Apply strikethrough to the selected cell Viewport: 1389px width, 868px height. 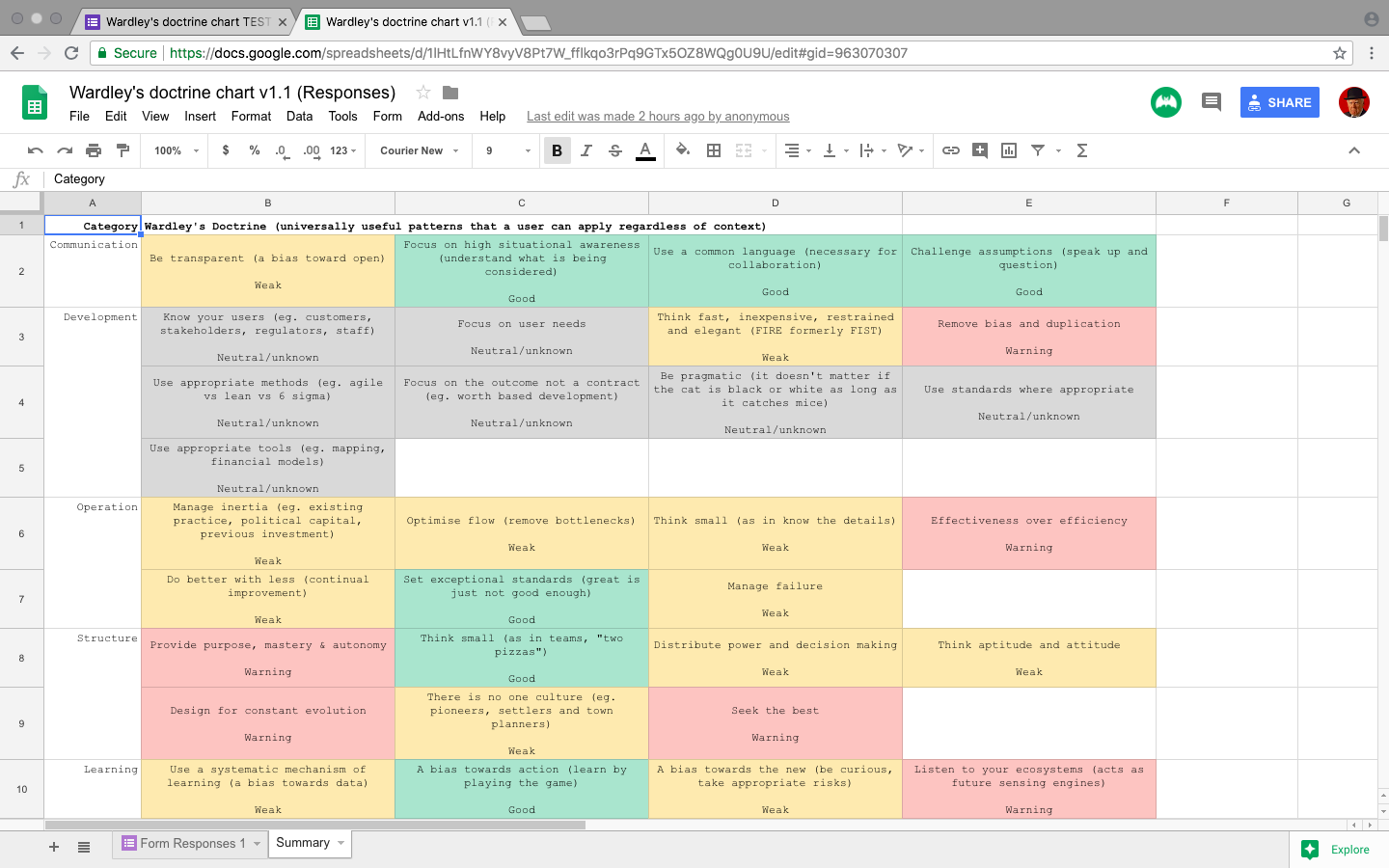[616, 150]
